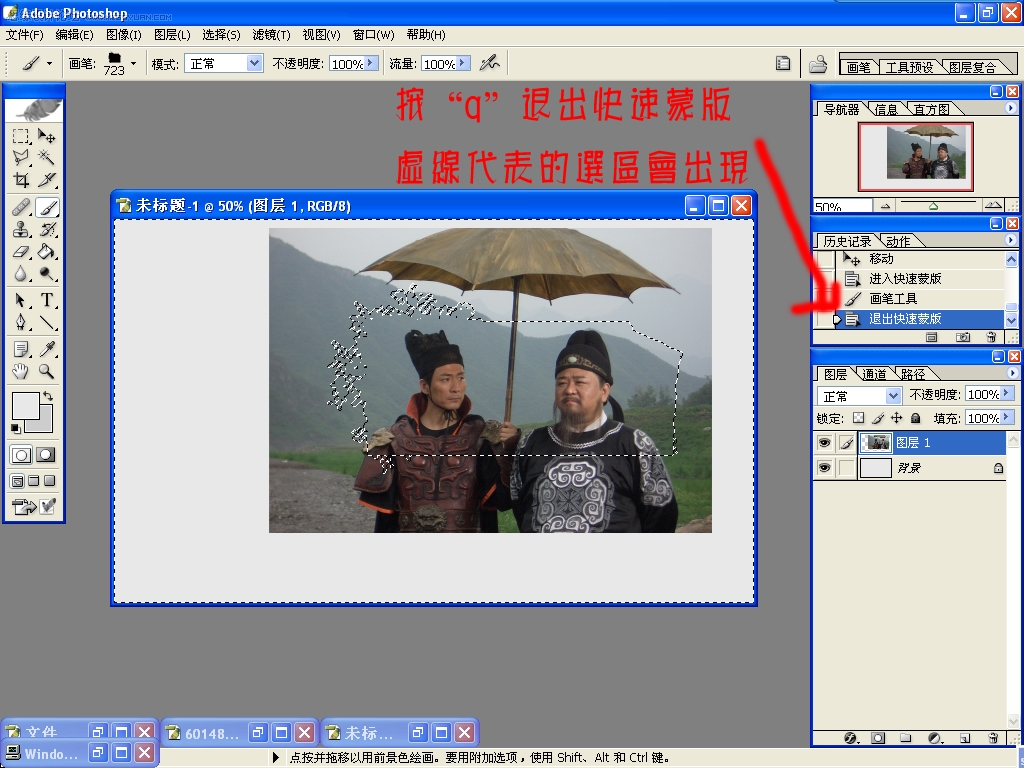Switch to the 通道 tab
The image size is (1024, 768).
pos(874,374)
